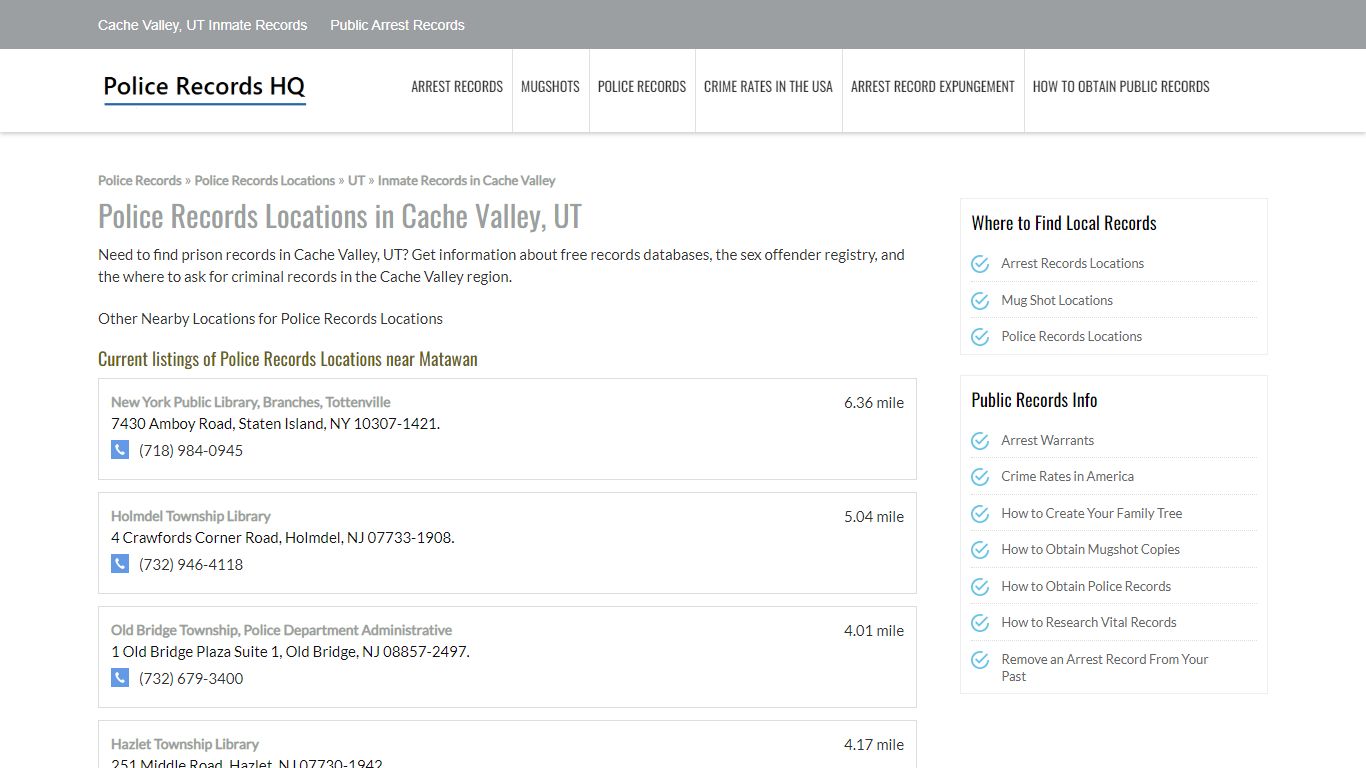1366x768 pixels.
Task: Click checkmark icon next to Crime Rates in America
Action: tap(980, 477)
